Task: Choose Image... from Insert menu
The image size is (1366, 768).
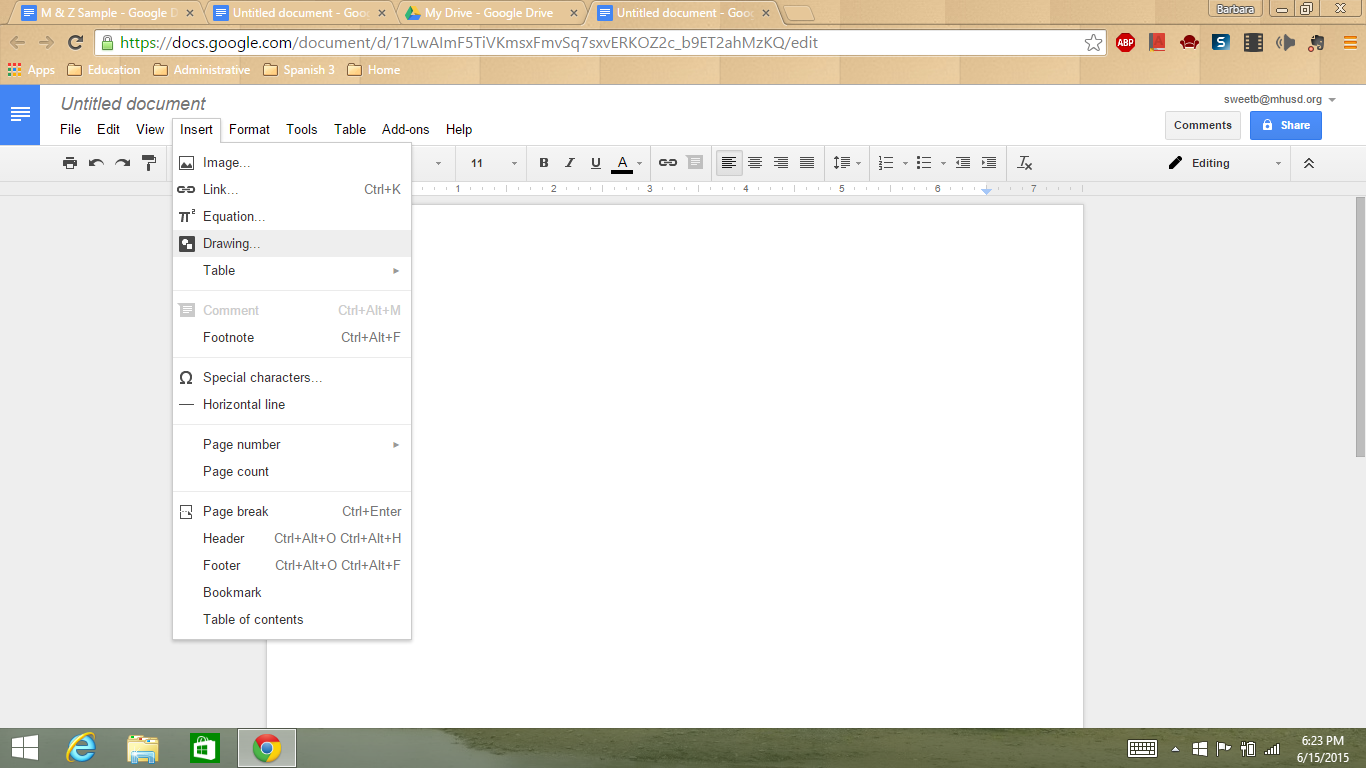Action: tap(292, 162)
